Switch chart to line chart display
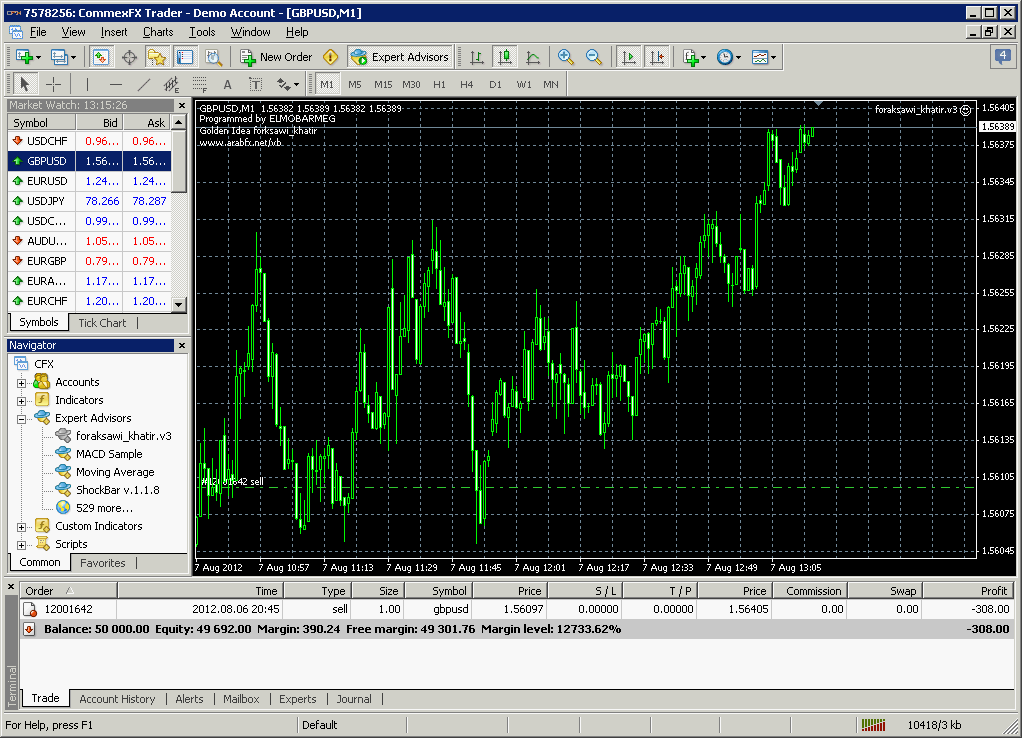 pyautogui.click(x=533, y=57)
